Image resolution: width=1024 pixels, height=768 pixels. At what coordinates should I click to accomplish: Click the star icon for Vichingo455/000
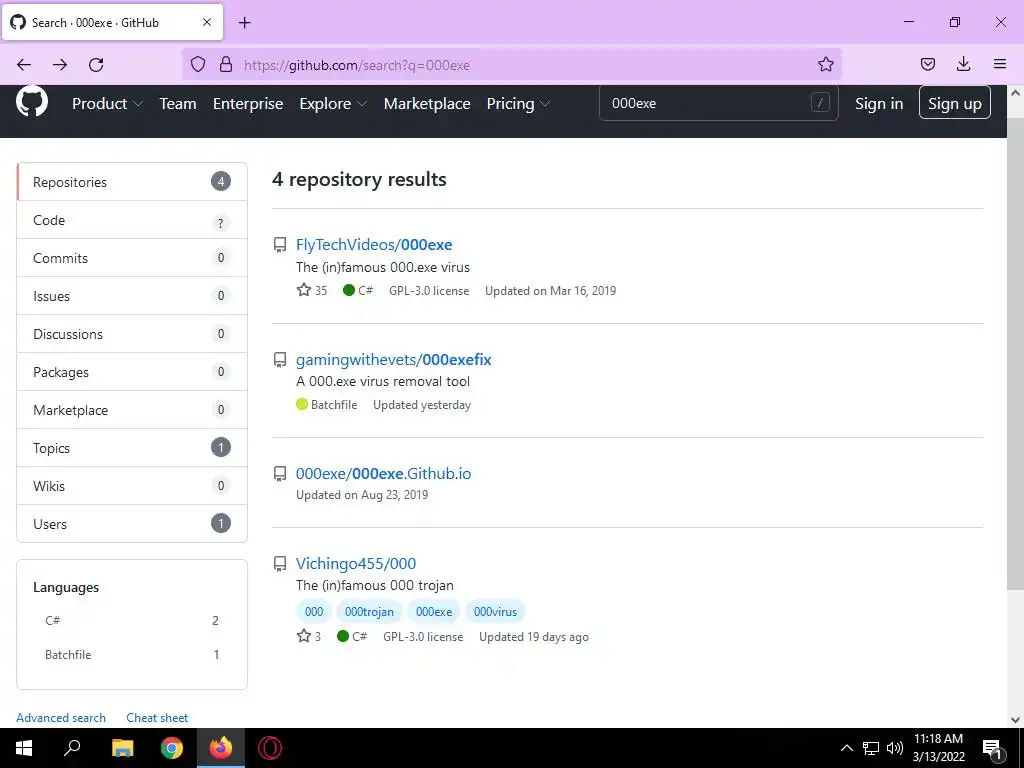pos(304,636)
